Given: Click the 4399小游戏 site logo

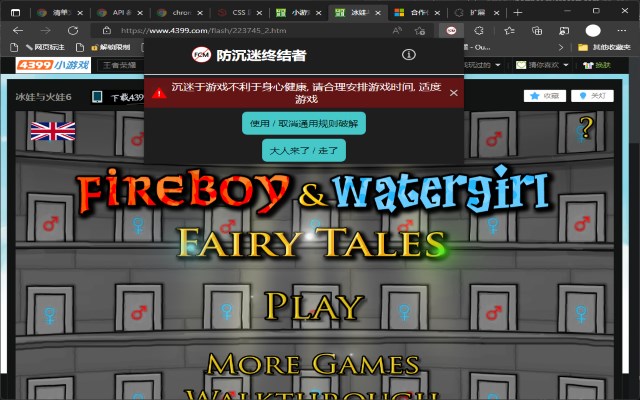Looking at the screenshot, I should [x=53, y=65].
